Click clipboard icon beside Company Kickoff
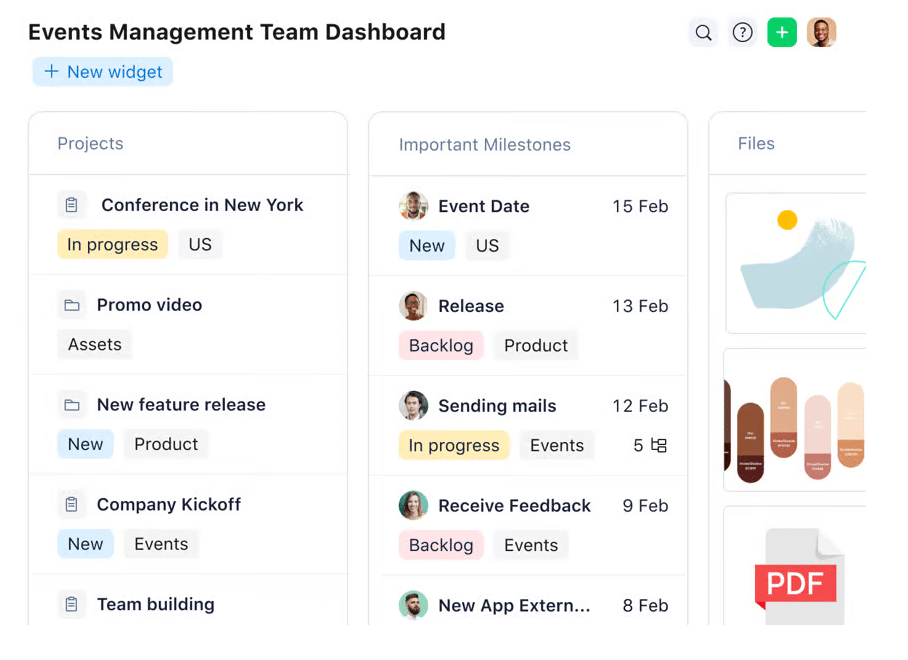The width and height of the screenshot is (908, 660). pos(72,504)
